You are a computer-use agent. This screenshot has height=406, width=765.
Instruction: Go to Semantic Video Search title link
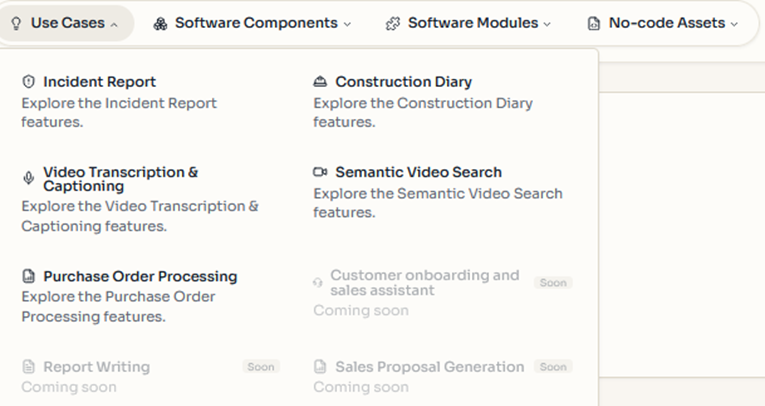point(418,172)
